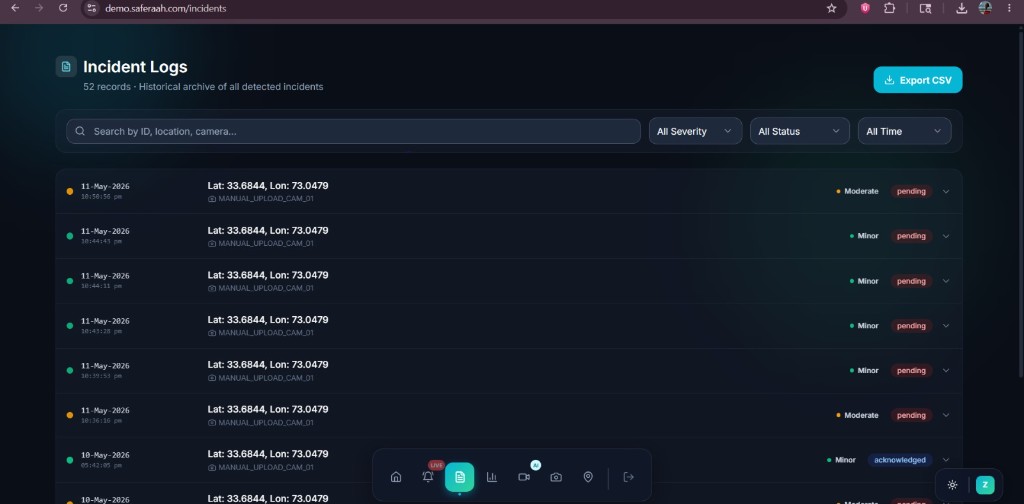Click the orange status dot of 10:50:56 pm row
This screenshot has width=1024, height=504.
pos(70,191)
